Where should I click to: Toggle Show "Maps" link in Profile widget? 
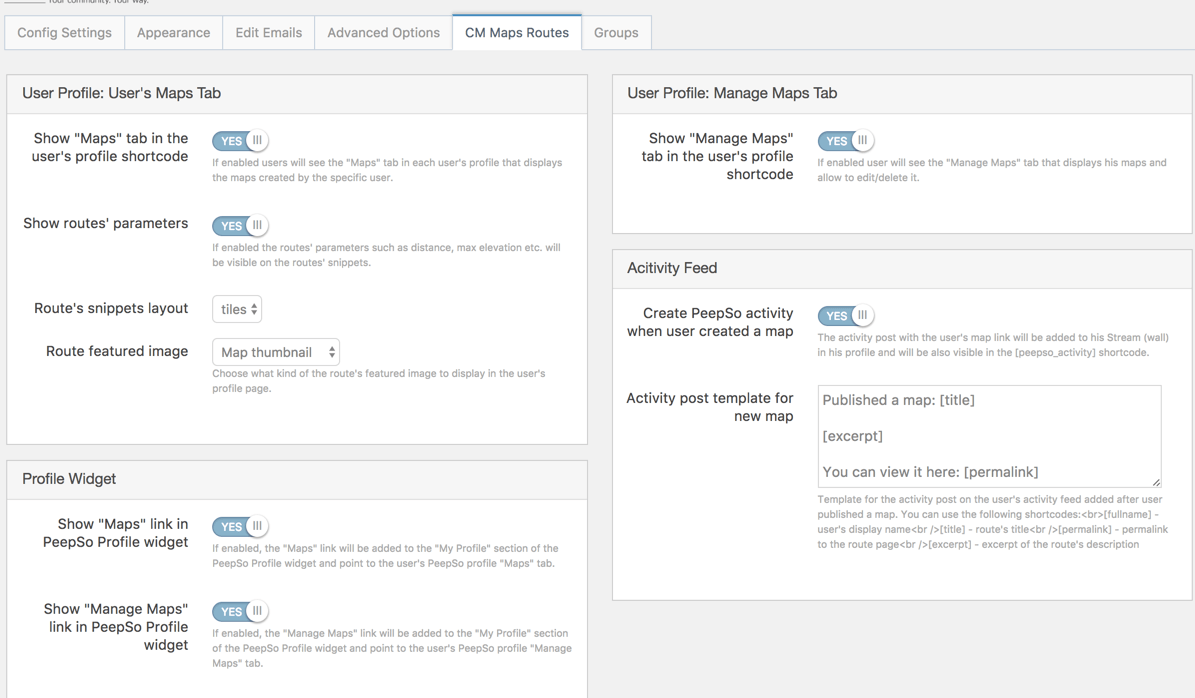[x=240, y=527]
